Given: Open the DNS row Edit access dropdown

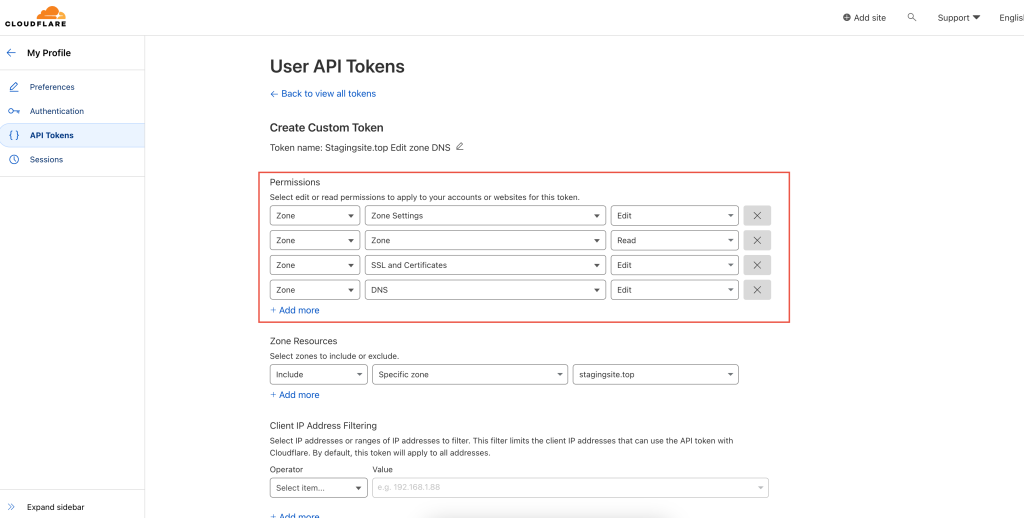Looking at the screenshot, I should 674,290.
